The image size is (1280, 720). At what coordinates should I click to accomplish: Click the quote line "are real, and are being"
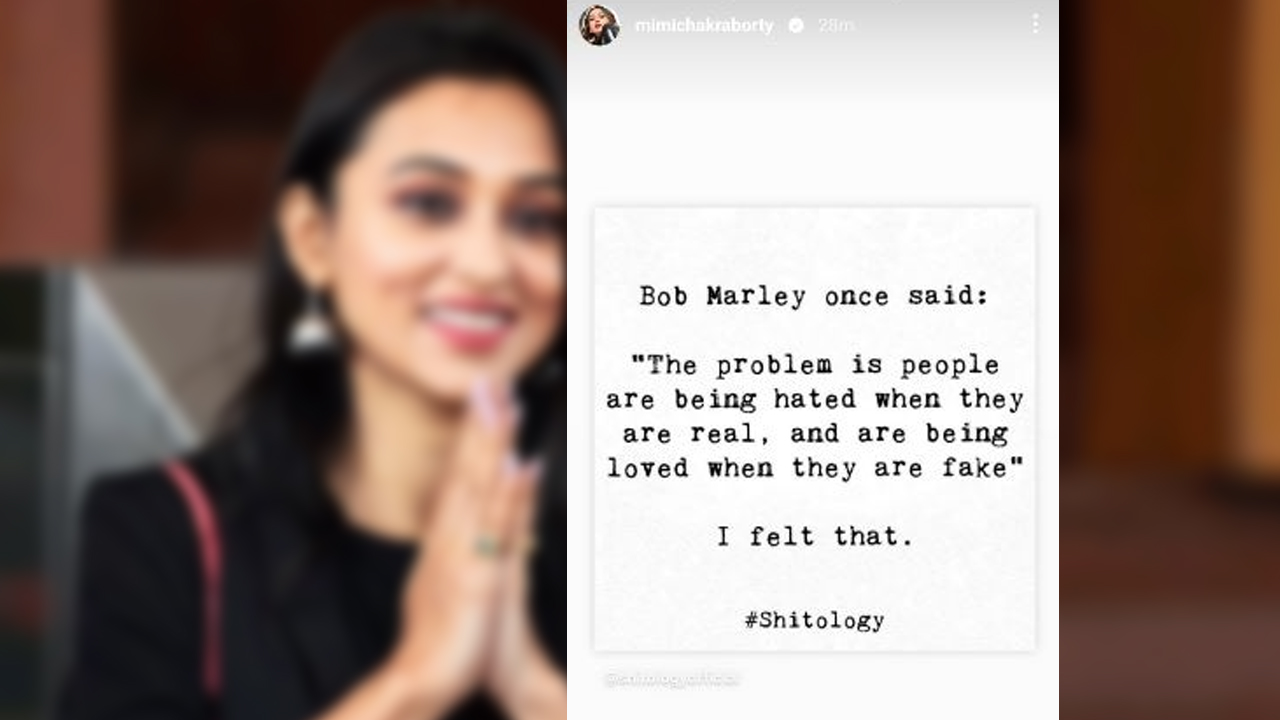pos(815,434)
